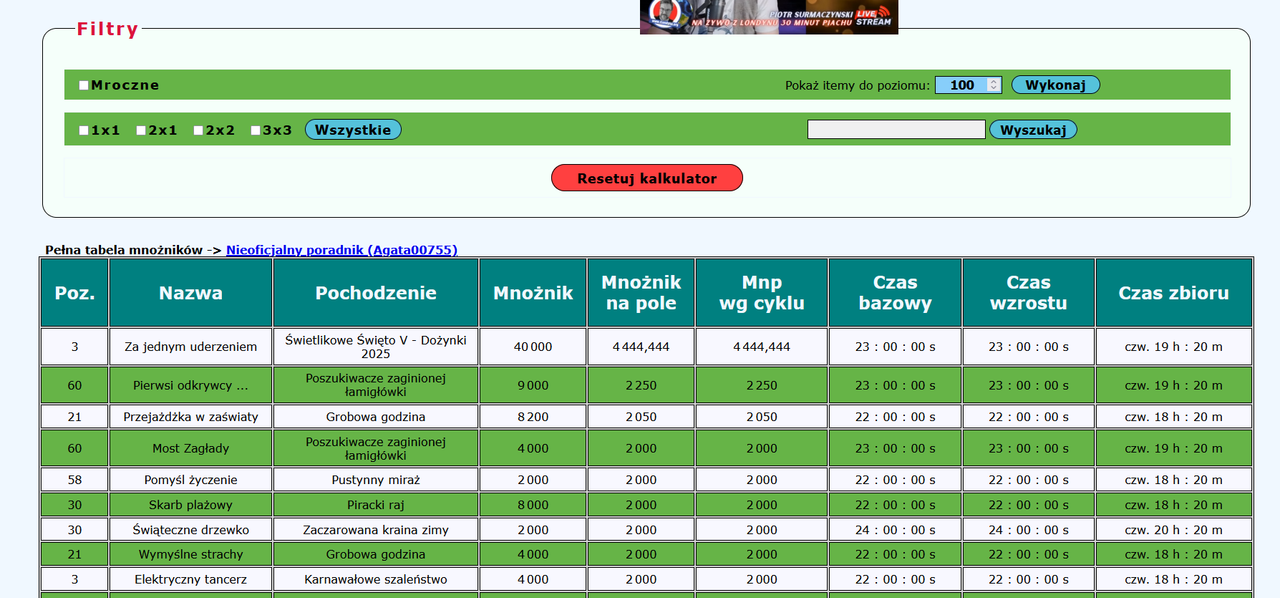Select the item Przejażdżka w zaświaty
The height and width of the screenshot is (598, 1280).
coord(191,417)
